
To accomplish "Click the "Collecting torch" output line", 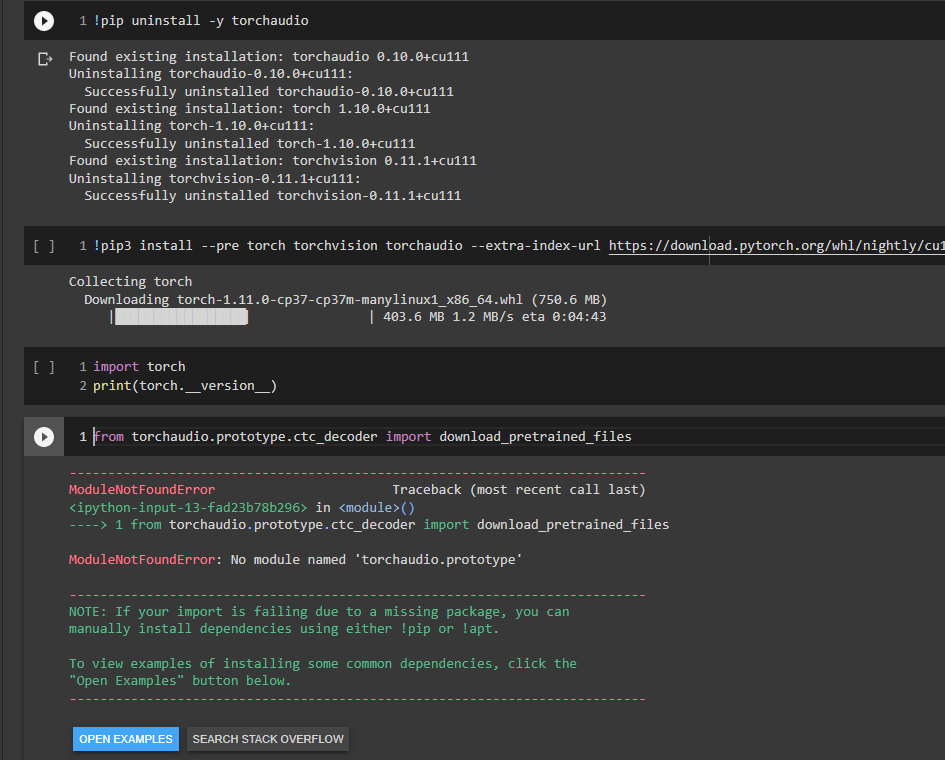I will tap(130, 281).
